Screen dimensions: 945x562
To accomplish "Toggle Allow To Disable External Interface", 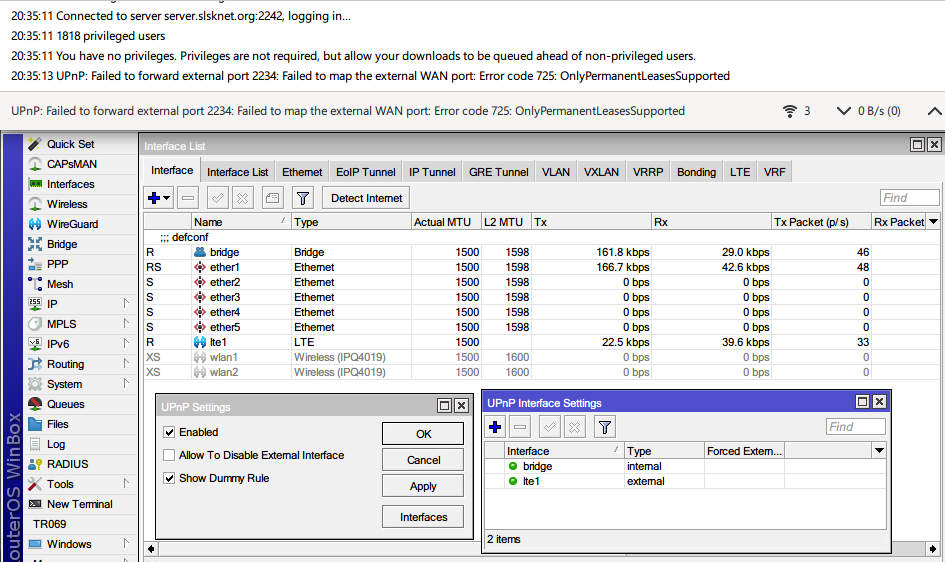I will pos(169,455).
